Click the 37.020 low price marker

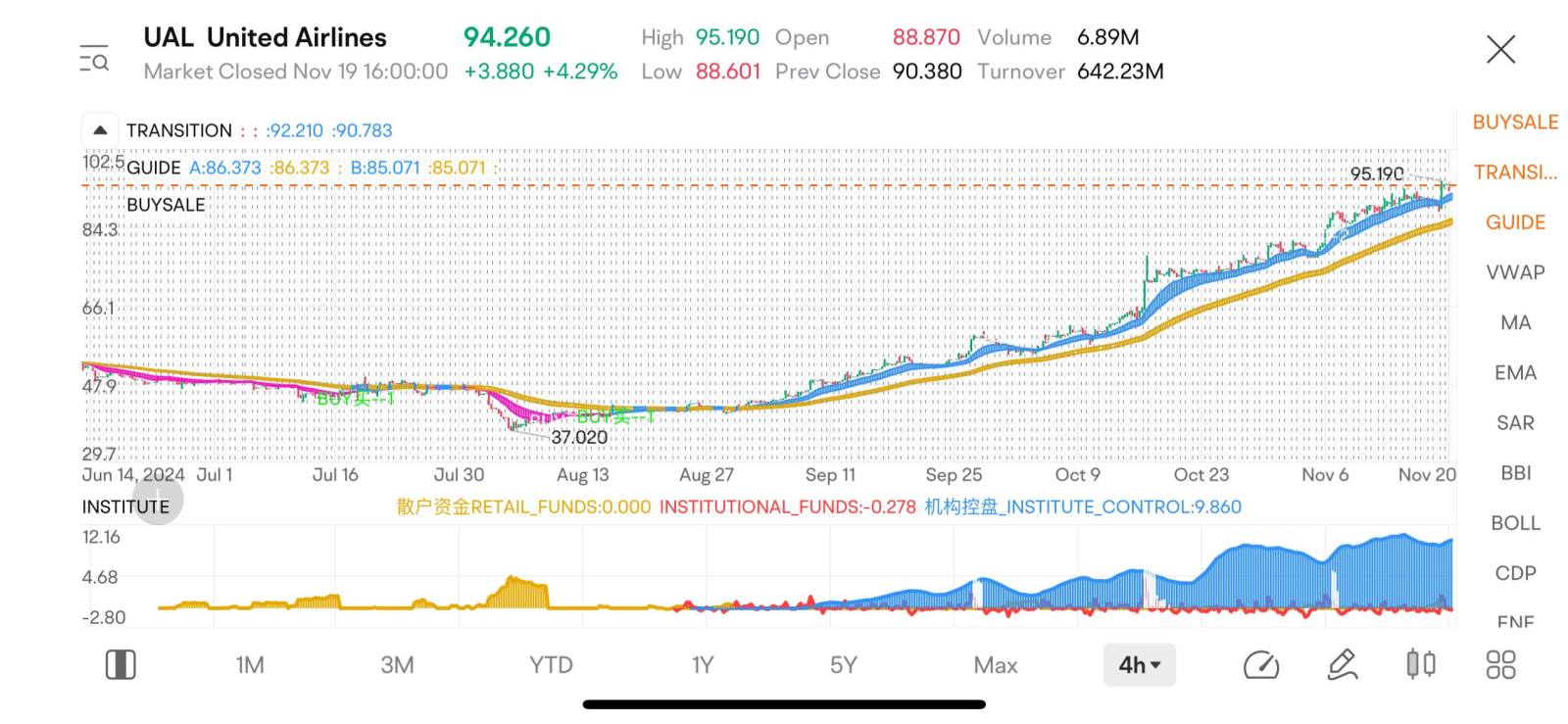click(579, 437)
